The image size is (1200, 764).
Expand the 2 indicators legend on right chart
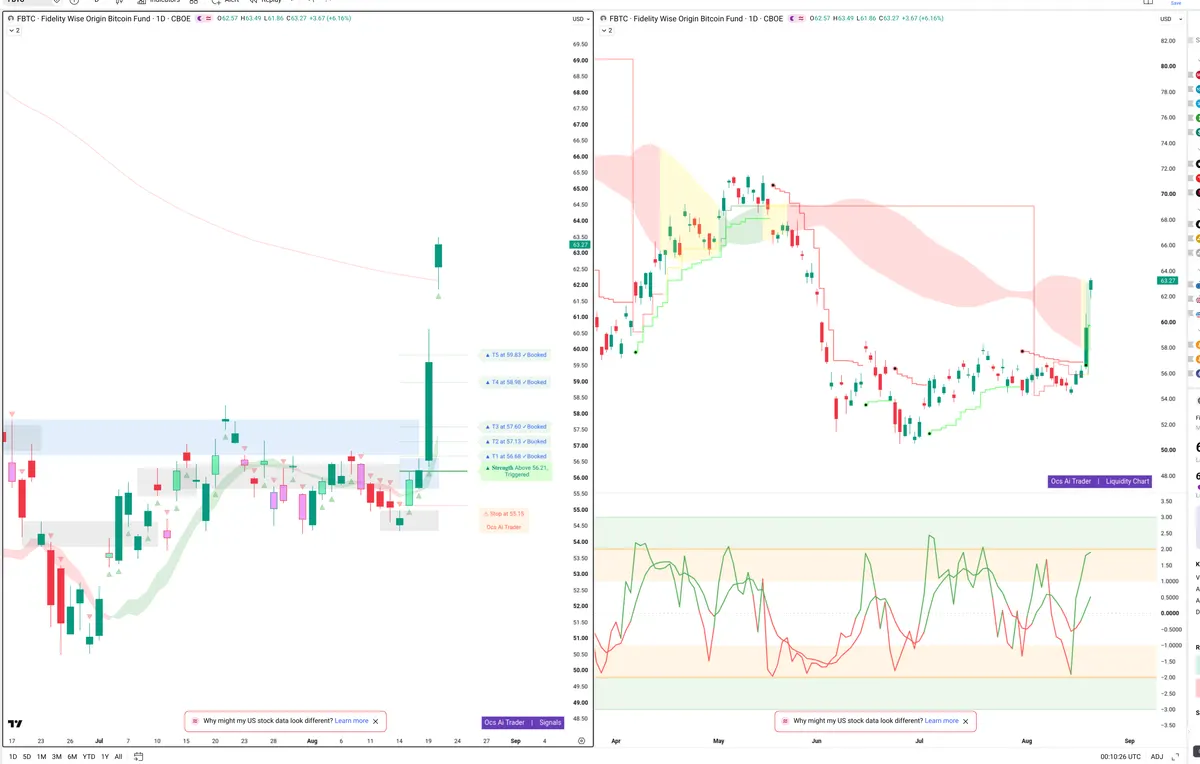point(606,31)
